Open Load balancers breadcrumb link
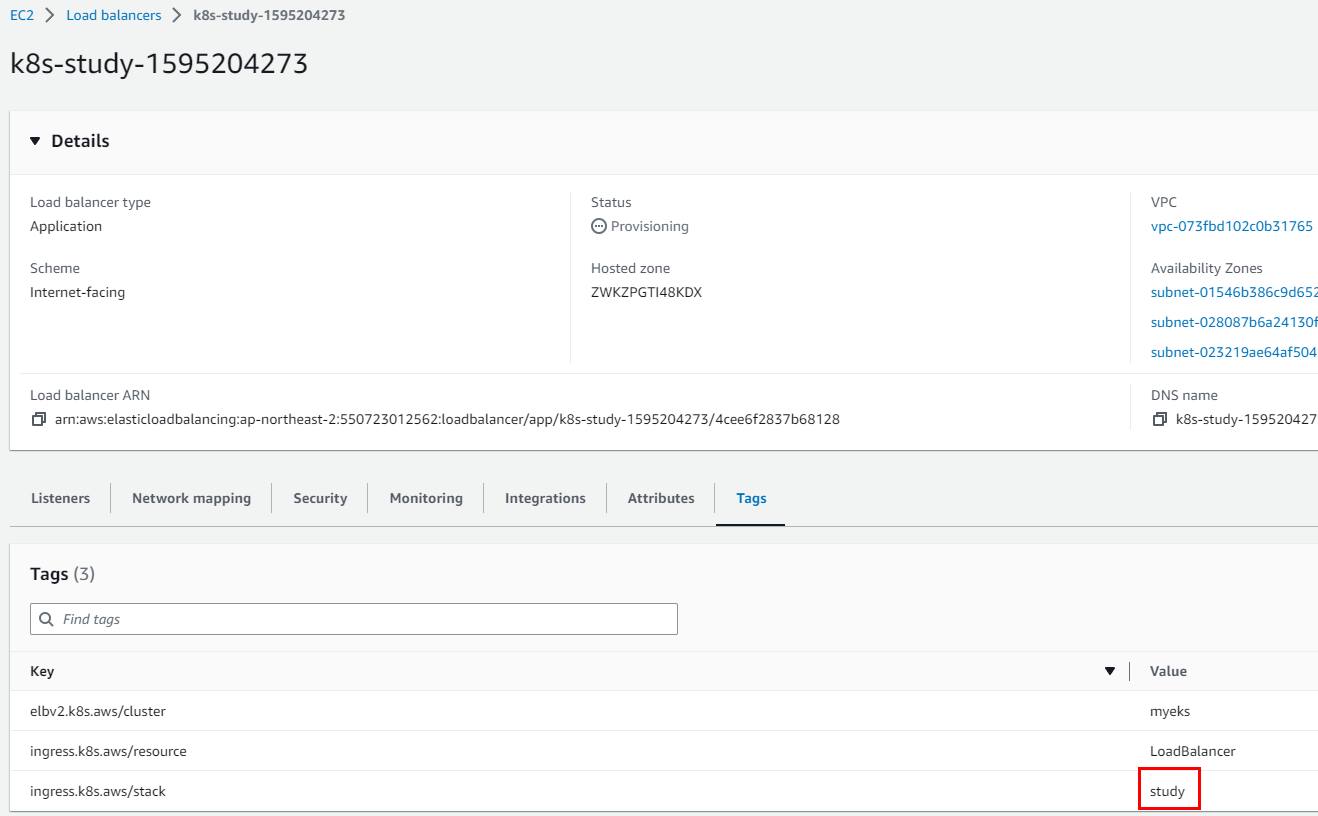 pos(114,16)
